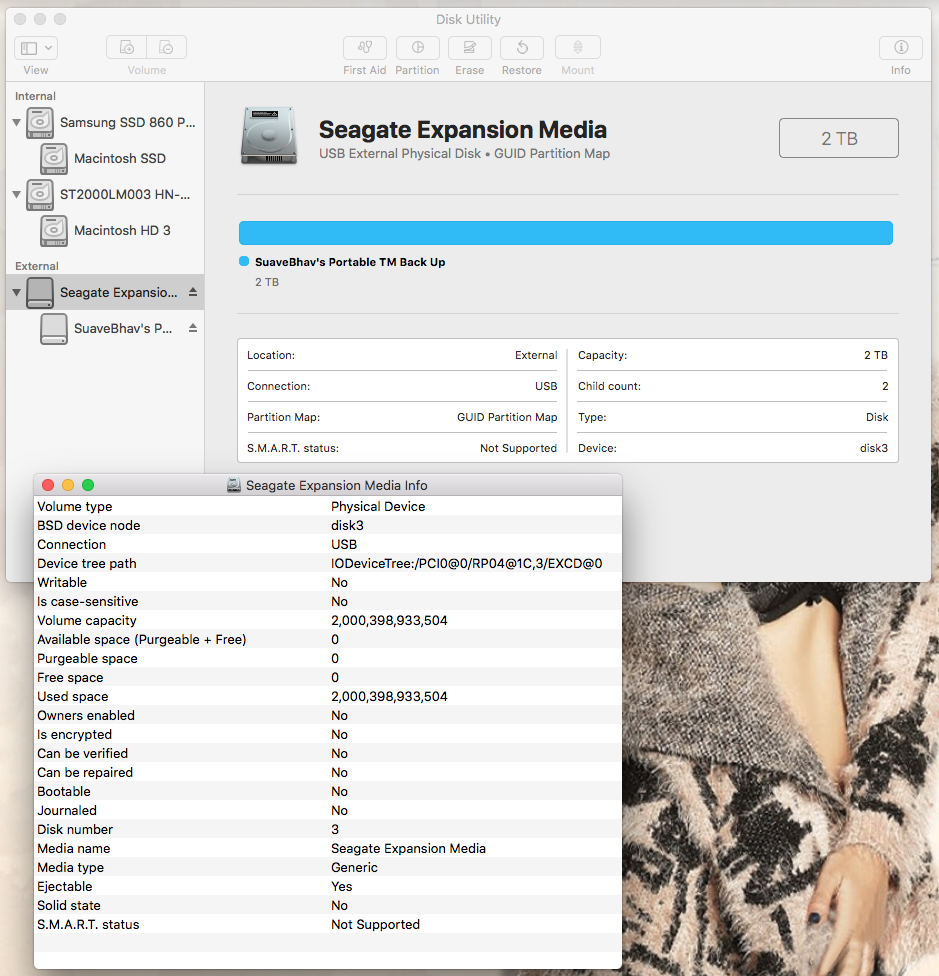Screen dimensions: 939x976
Task: Open the View sidebar options dropdown
Action: pos(35,47)
